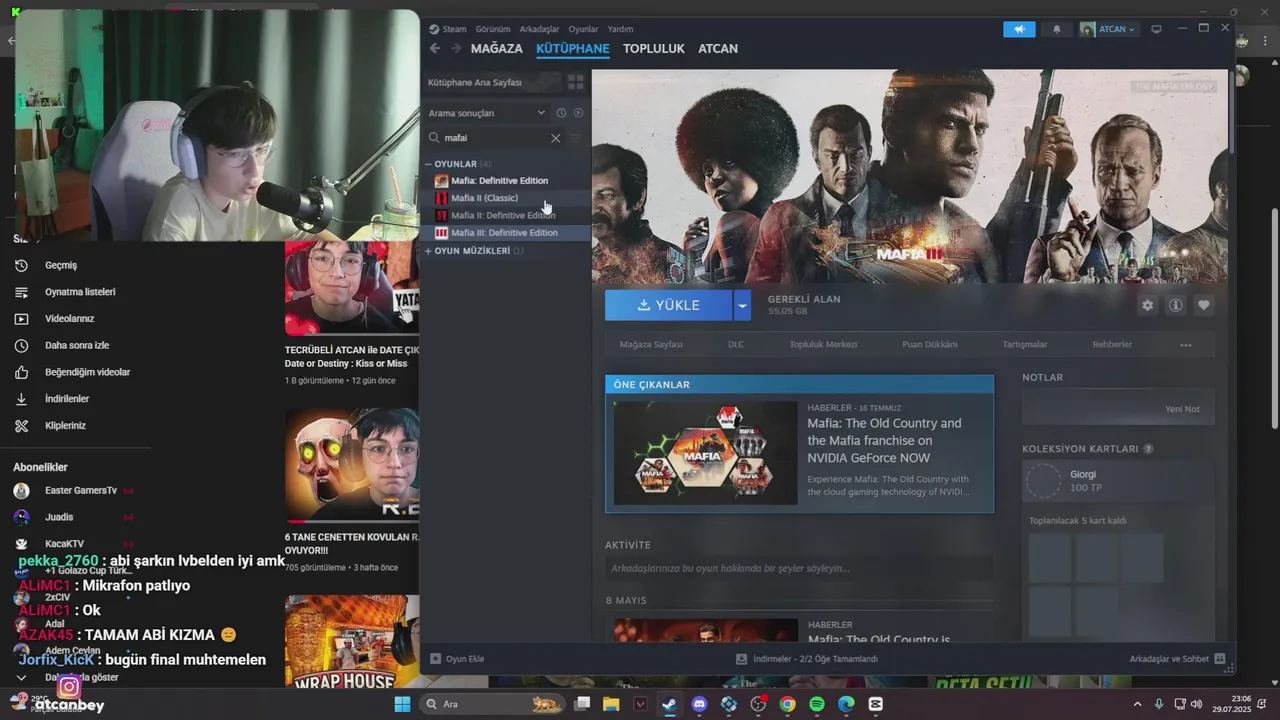Open the trading cards help question mark
Screen dimensions: 1280x720
click(x=1148, y=449)
